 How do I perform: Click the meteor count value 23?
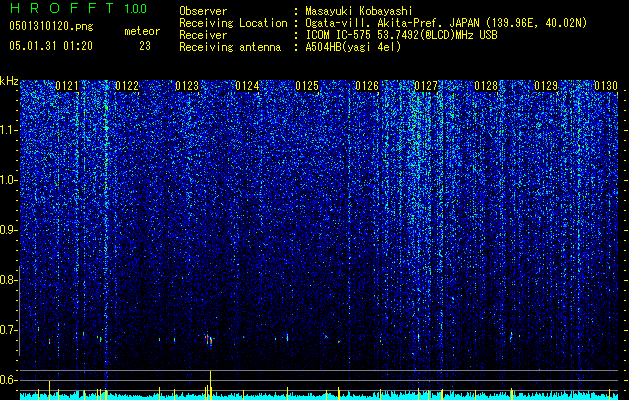(145, 46)
